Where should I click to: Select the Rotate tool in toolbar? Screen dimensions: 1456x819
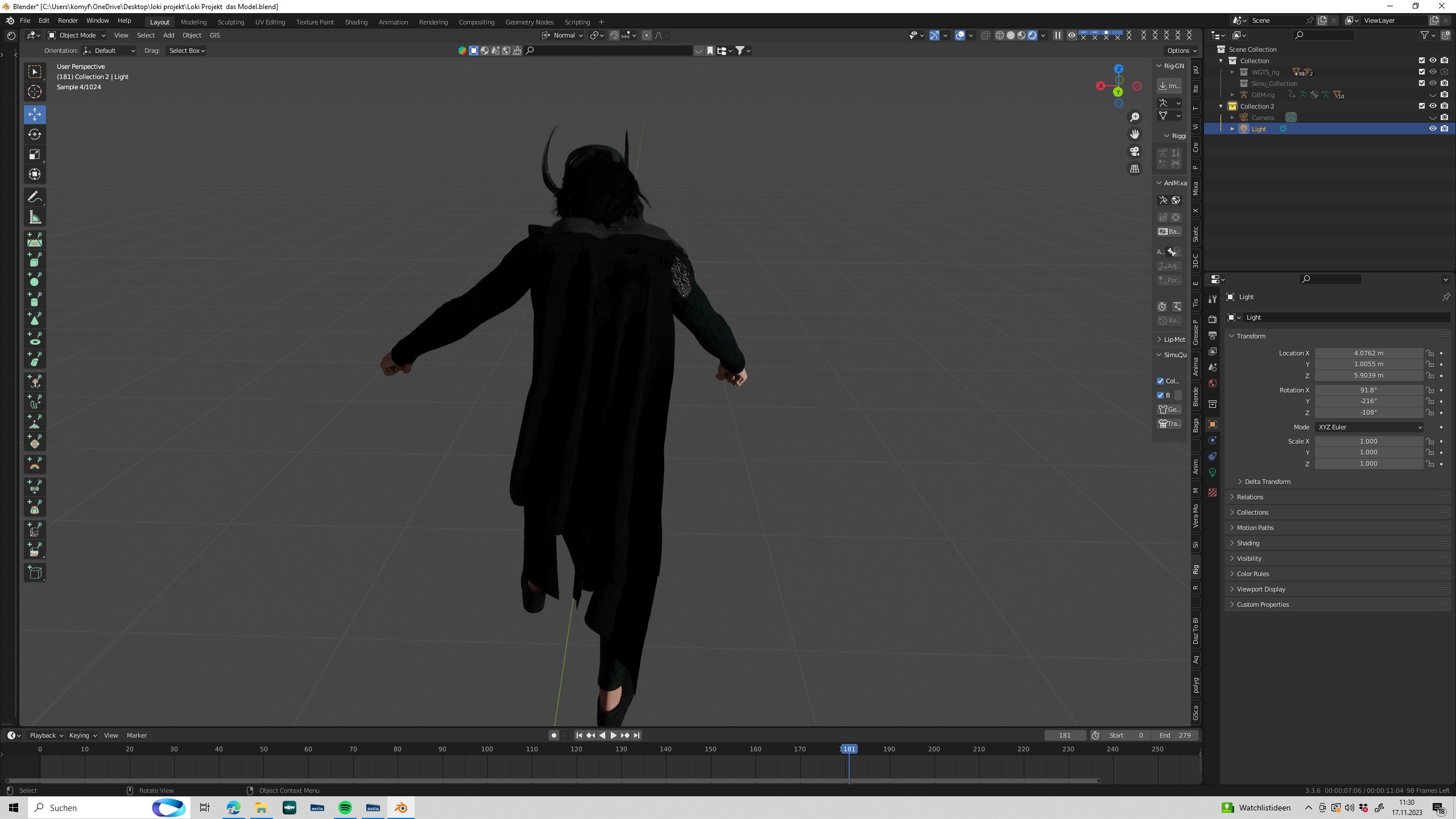pyautogui.click(x=35, y=134)
